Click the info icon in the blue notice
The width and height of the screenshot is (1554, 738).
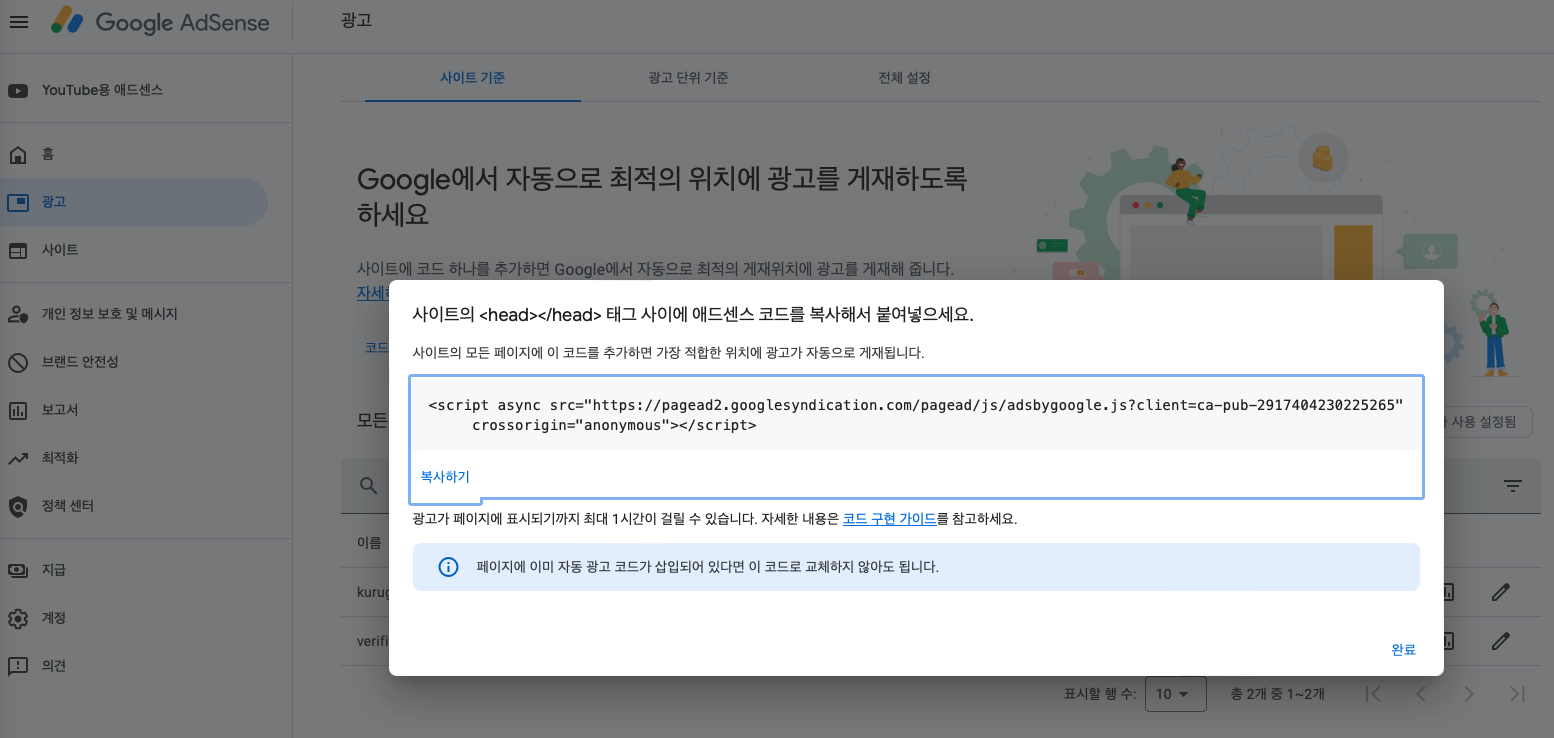(448, 567)
